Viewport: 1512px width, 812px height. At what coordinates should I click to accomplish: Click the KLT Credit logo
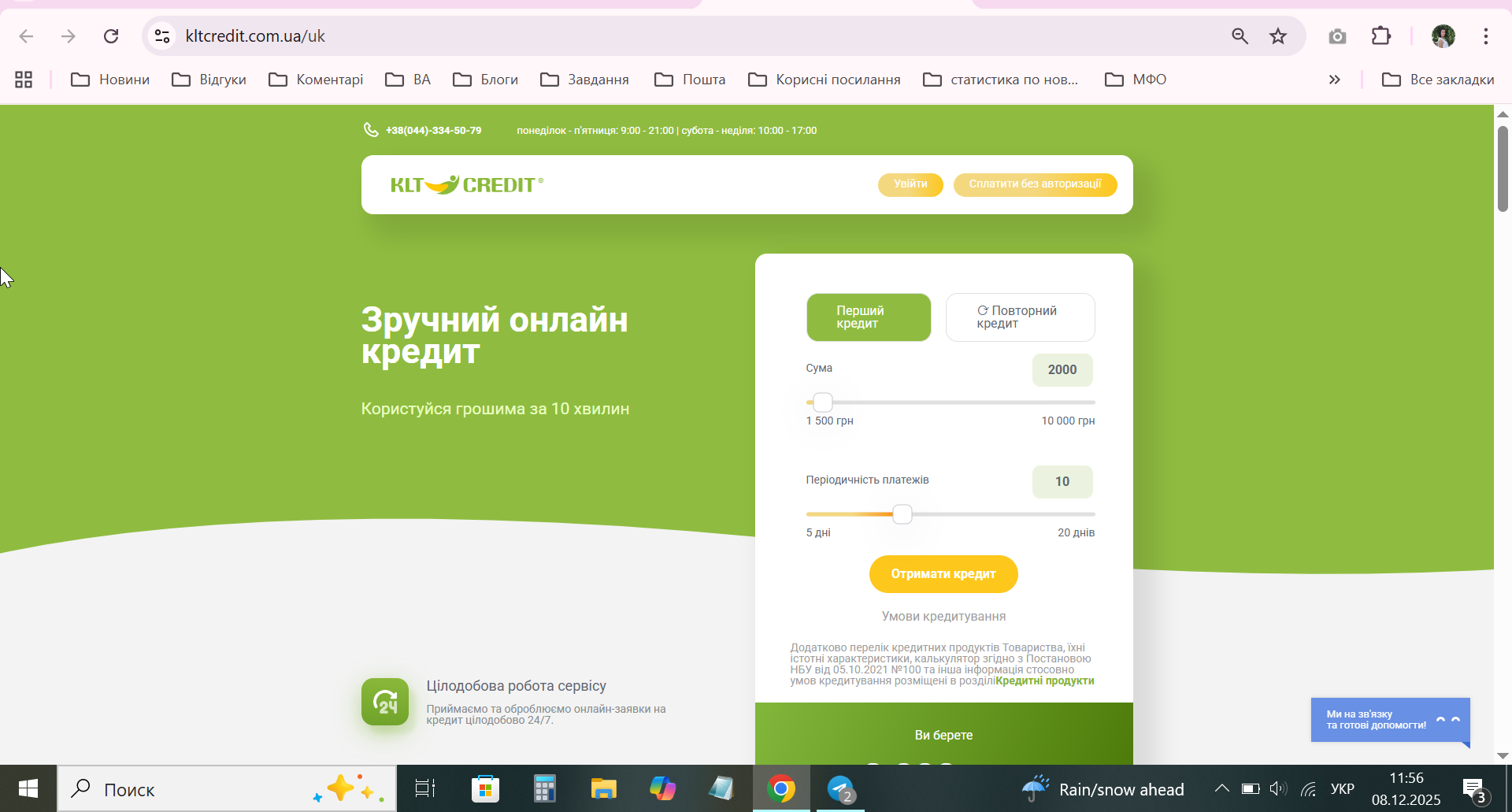click(x=467, y=184)
